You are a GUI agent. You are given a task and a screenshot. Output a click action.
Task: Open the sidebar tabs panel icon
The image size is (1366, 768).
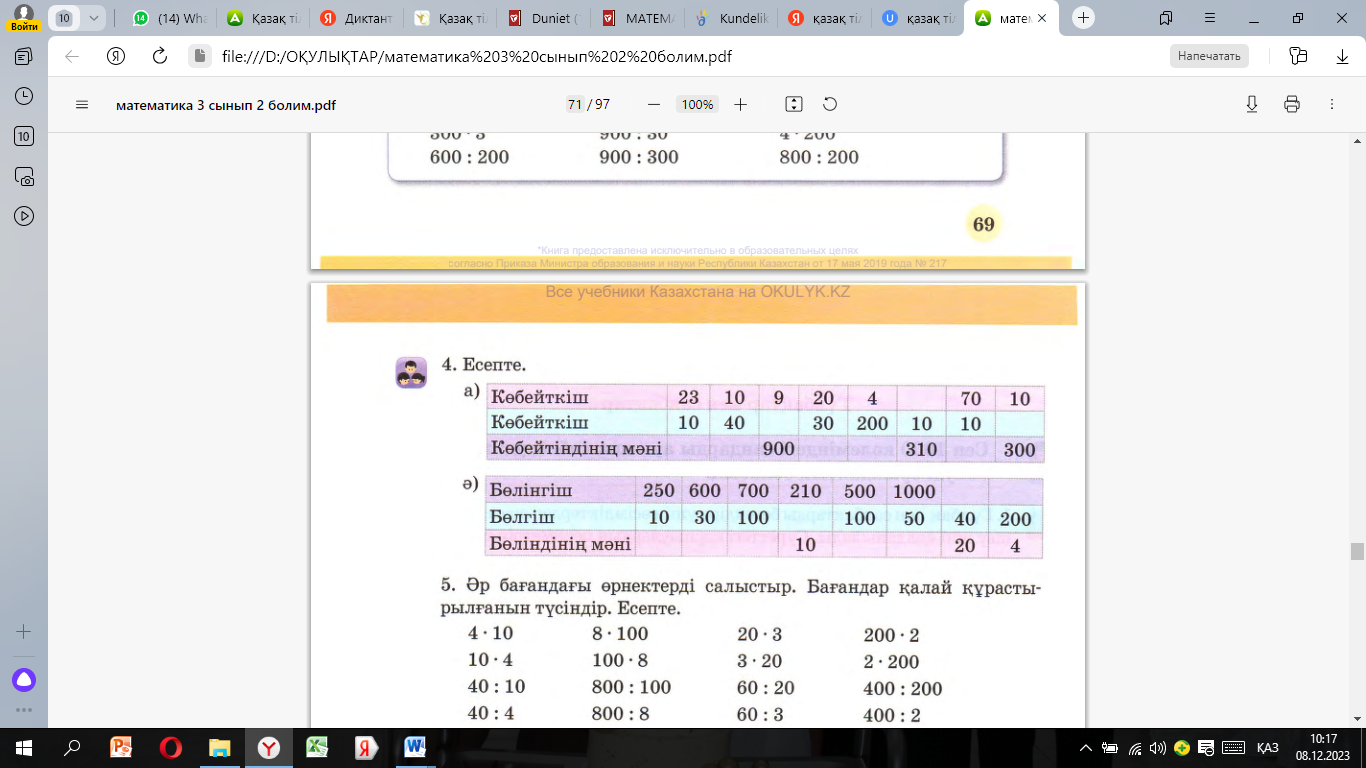(24, 56)
